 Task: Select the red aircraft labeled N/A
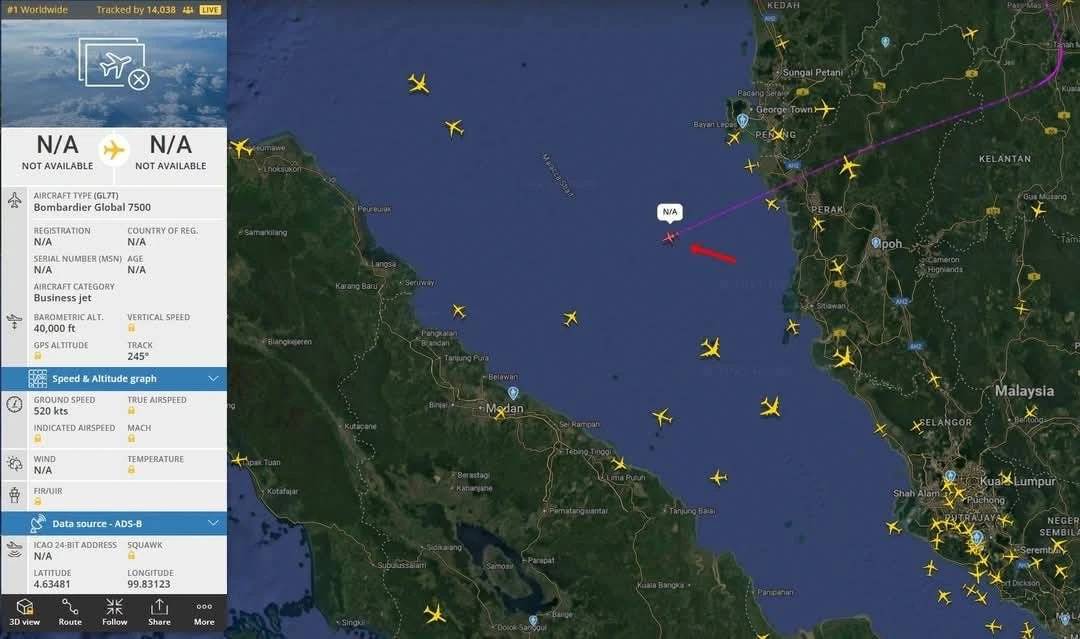point(669,238)
